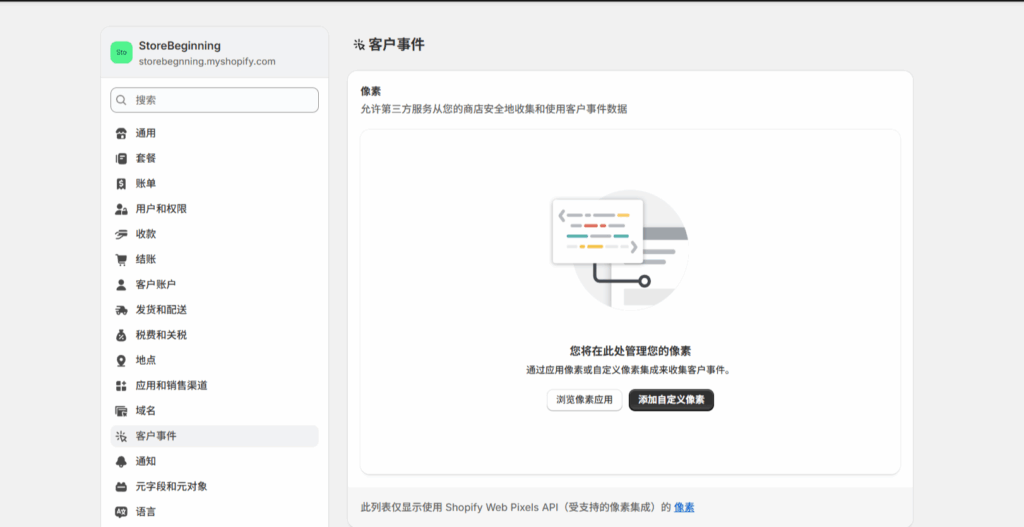Select 域名 in the settings sidebar
The width and height of the screenshot is (1024, 527).
pyautogui.click(x=146, y=411)
